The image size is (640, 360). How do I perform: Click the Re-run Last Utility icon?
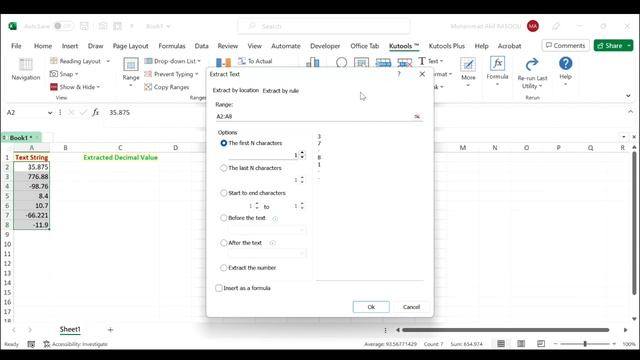(x=532, y=64)
